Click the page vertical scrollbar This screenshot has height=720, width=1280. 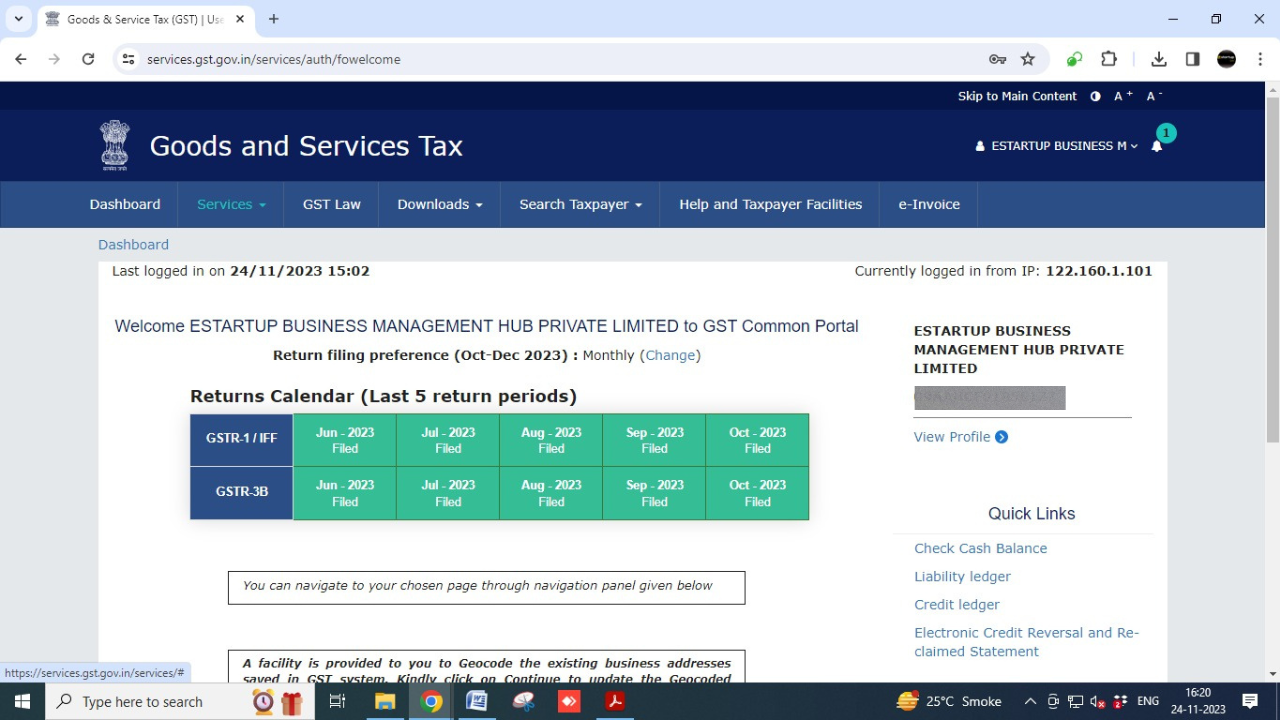pyautogui.click(x=1272, y=270)
